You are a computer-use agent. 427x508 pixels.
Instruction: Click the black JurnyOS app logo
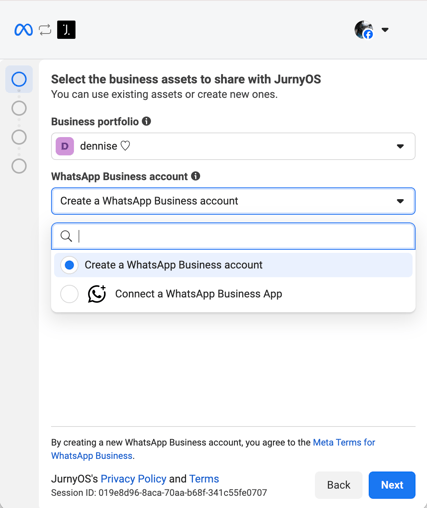66,30
